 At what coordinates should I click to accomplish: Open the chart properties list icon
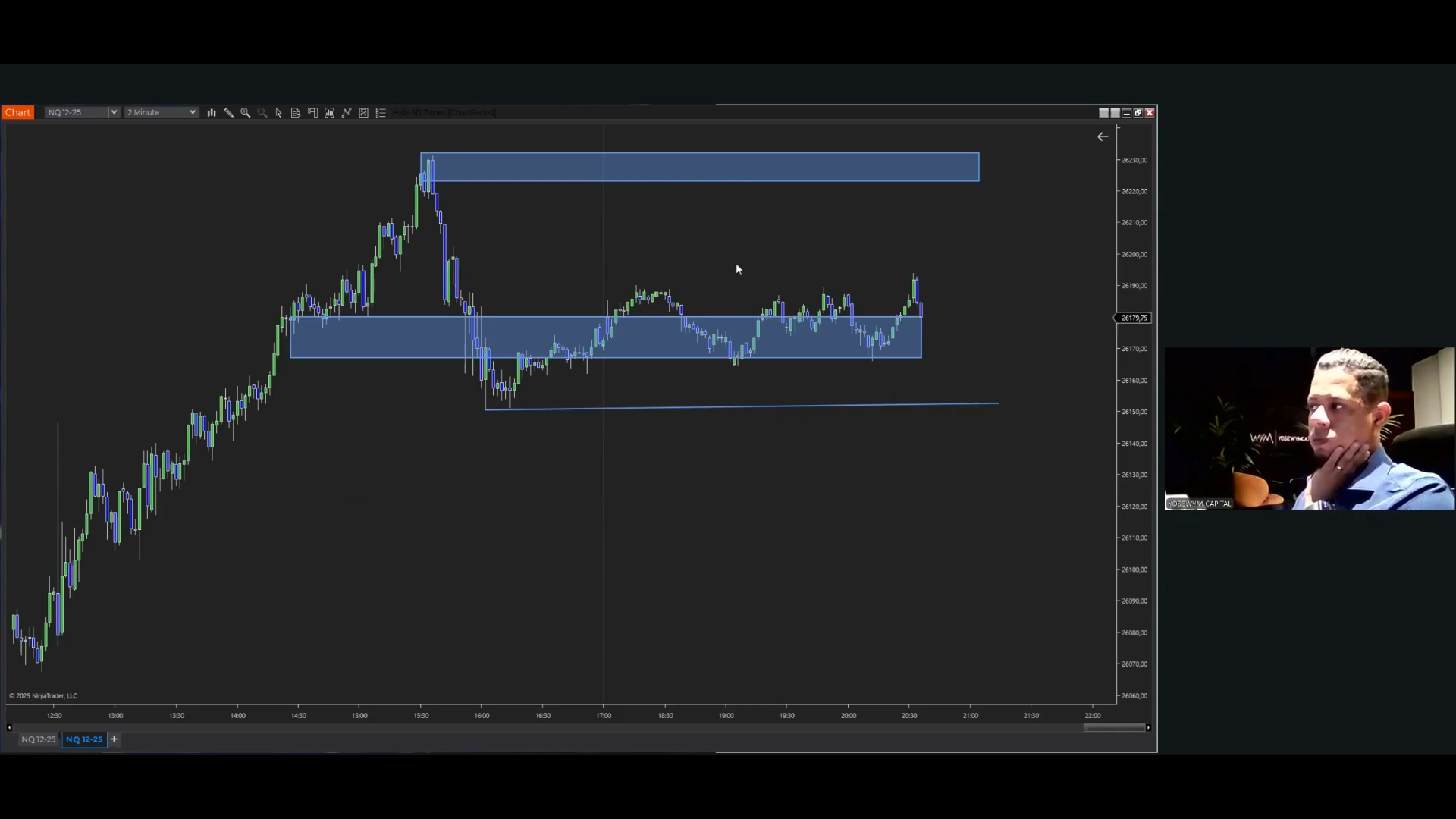point(381,112)
